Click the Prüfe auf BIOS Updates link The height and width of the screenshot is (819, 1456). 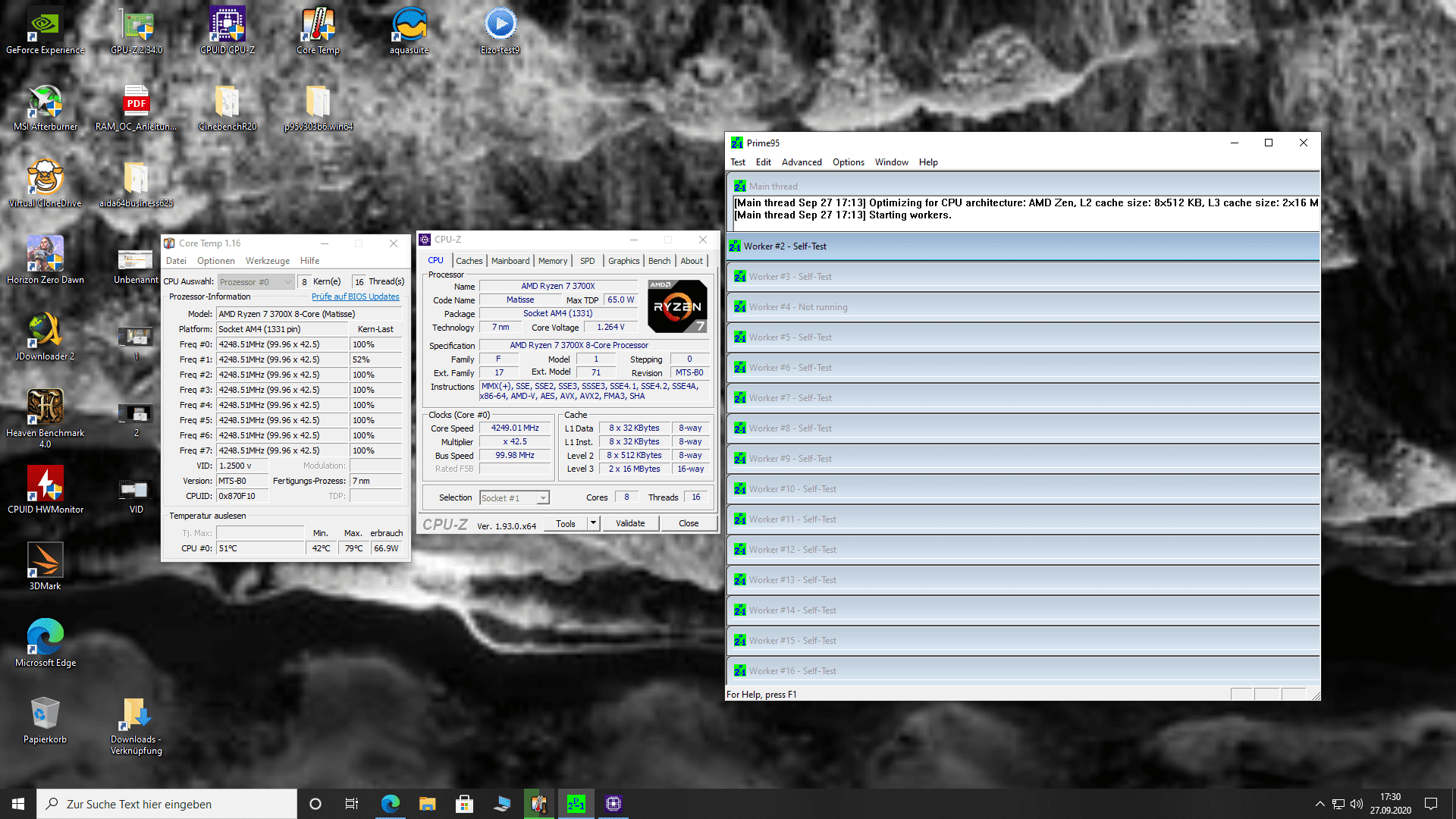tap(355, 297)
